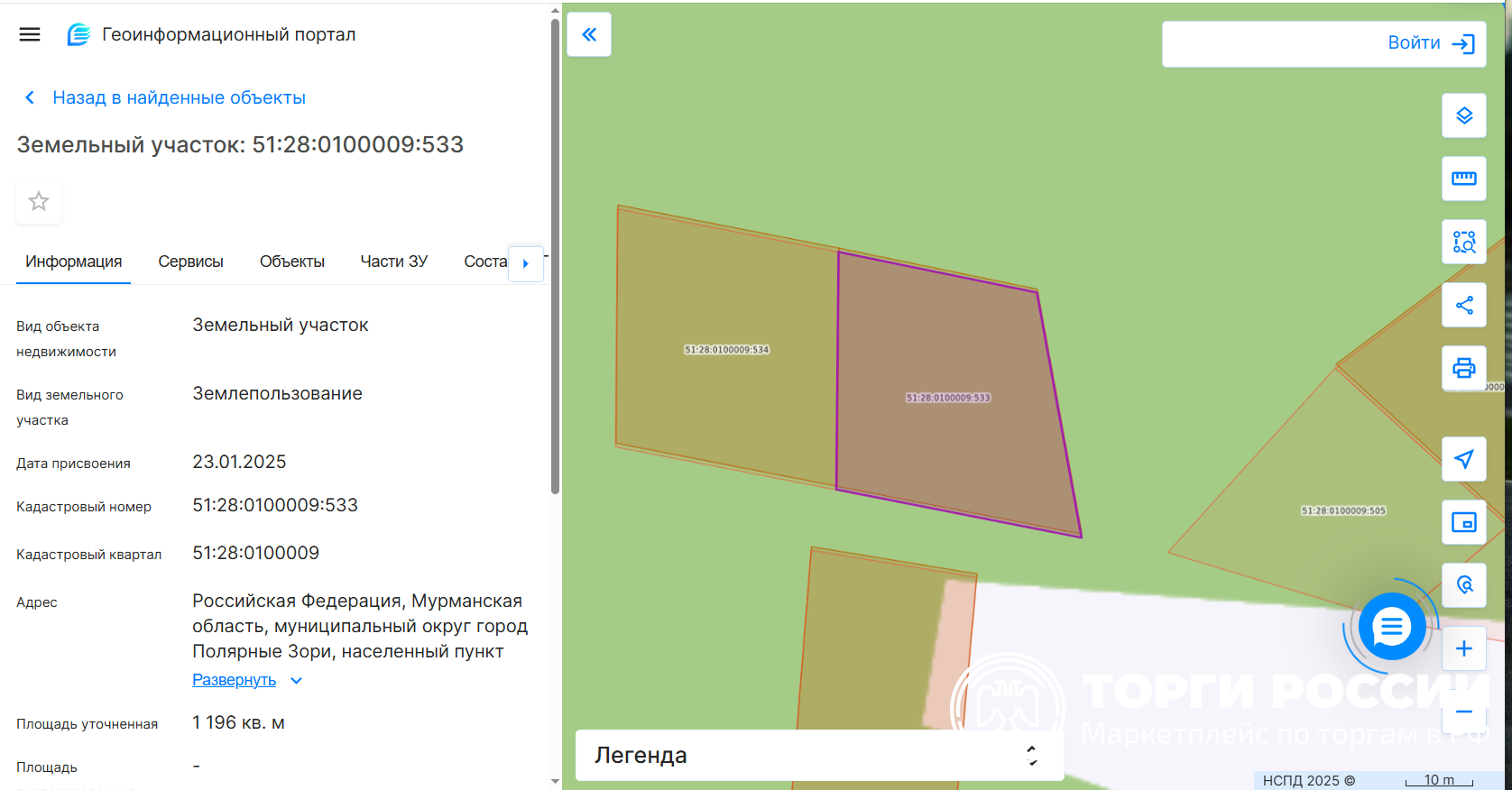Expand the full address with Развернуть

(x=235, y=680)
